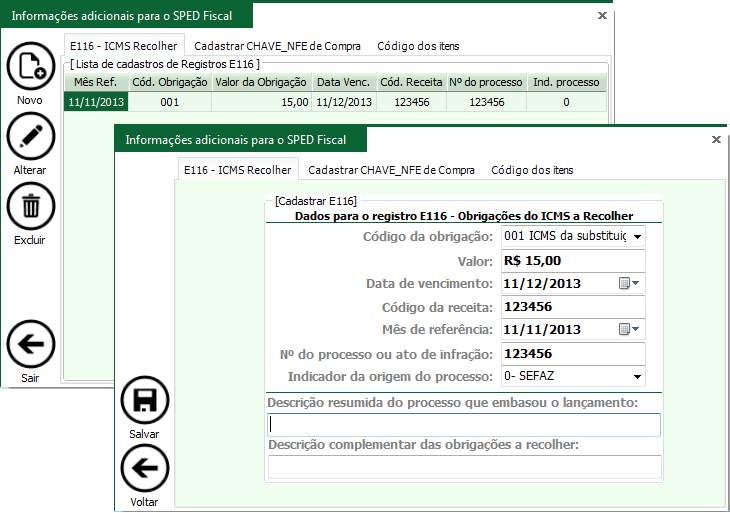Open the Data de vencimento date dropdown arrow
The width and height of the screenshot is (730, 513).
pyautogui.click(x=636, y=283)
